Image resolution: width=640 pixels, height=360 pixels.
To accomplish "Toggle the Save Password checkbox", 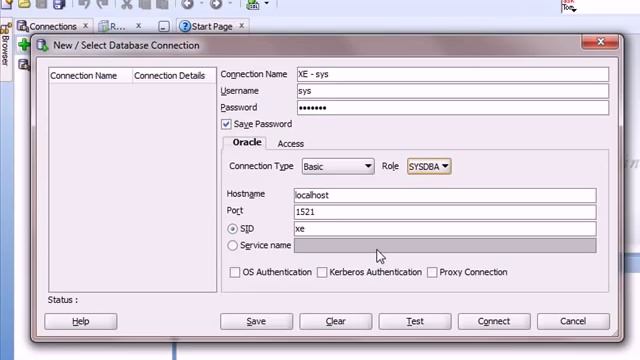I will point(226,124).
